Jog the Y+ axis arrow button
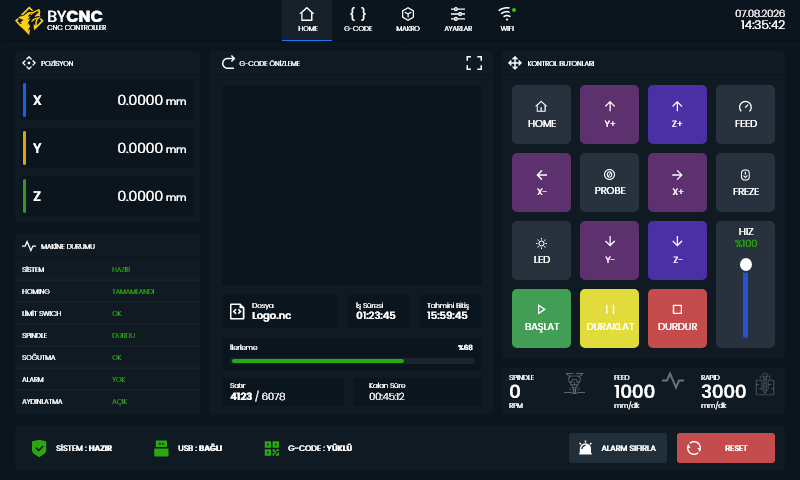This screenshot has height=480, width=800. (609, 114)
